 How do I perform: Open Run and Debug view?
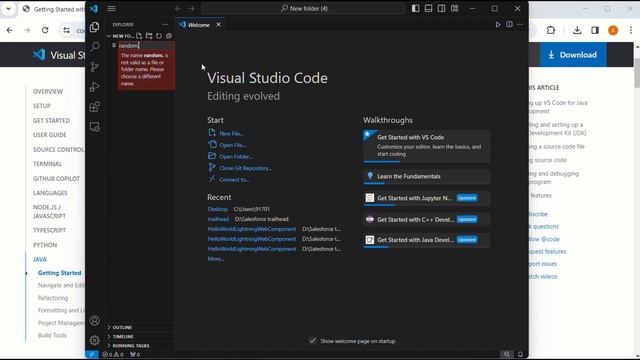[95, 87]
